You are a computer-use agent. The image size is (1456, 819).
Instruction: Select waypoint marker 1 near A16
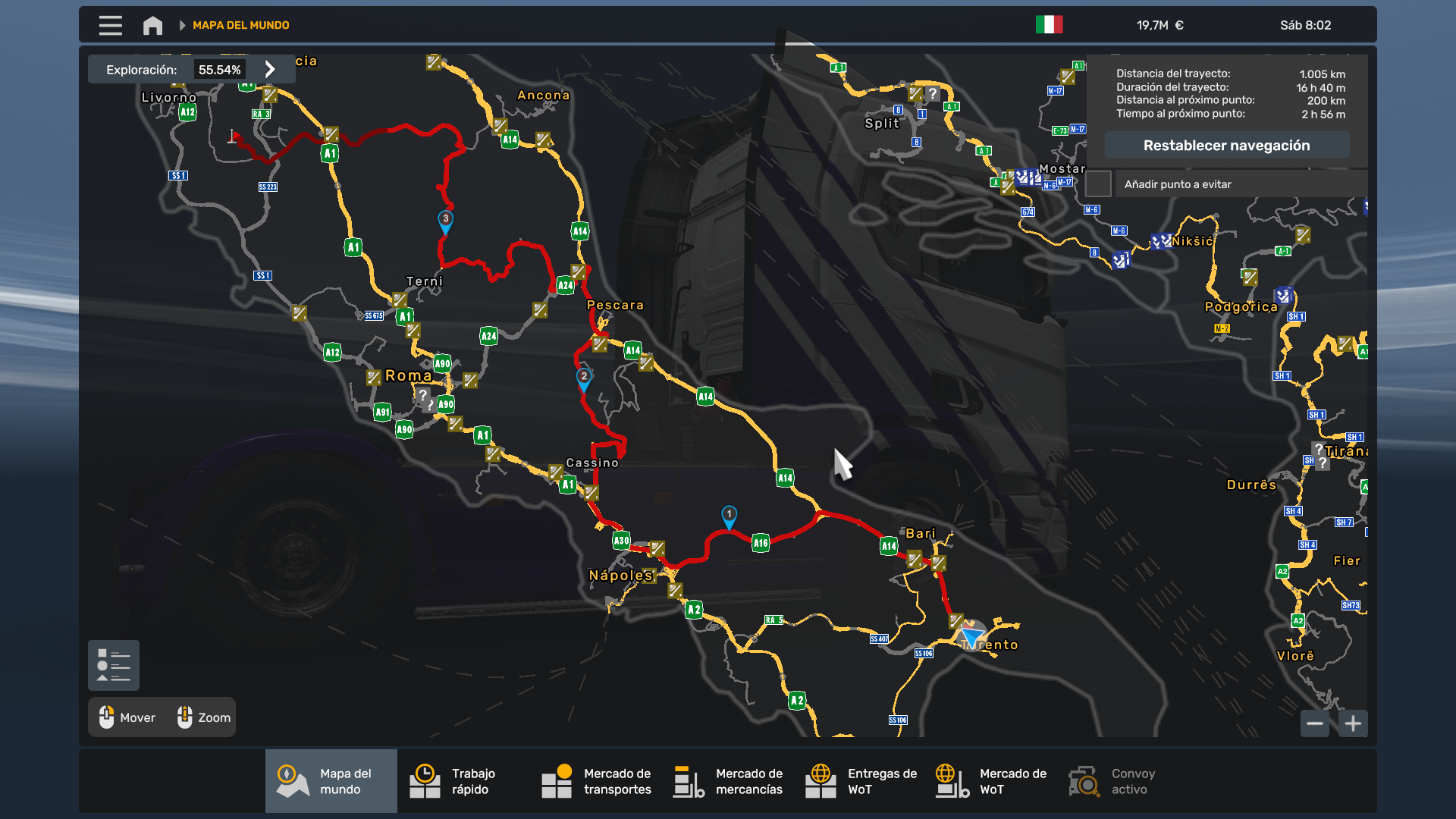tap(729, 516)
